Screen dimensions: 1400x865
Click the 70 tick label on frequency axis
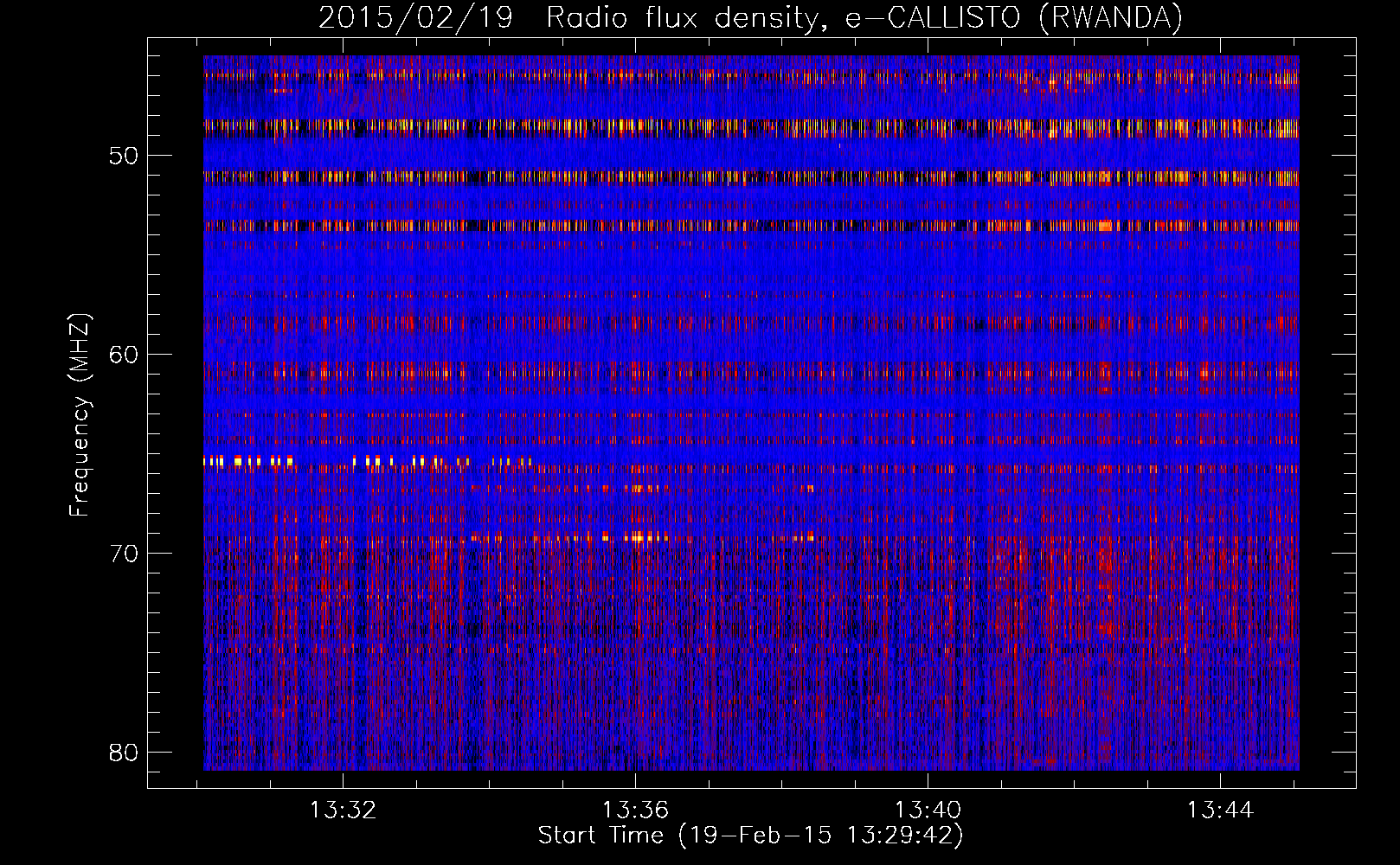click(x=124, y=554)
